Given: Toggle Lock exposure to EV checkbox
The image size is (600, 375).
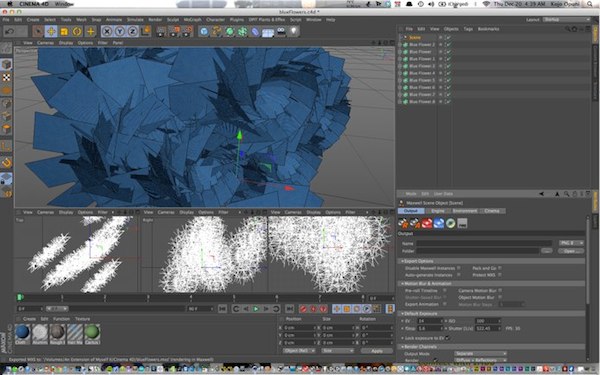Looking at the screenshot, I should click(x=447, y=338).
